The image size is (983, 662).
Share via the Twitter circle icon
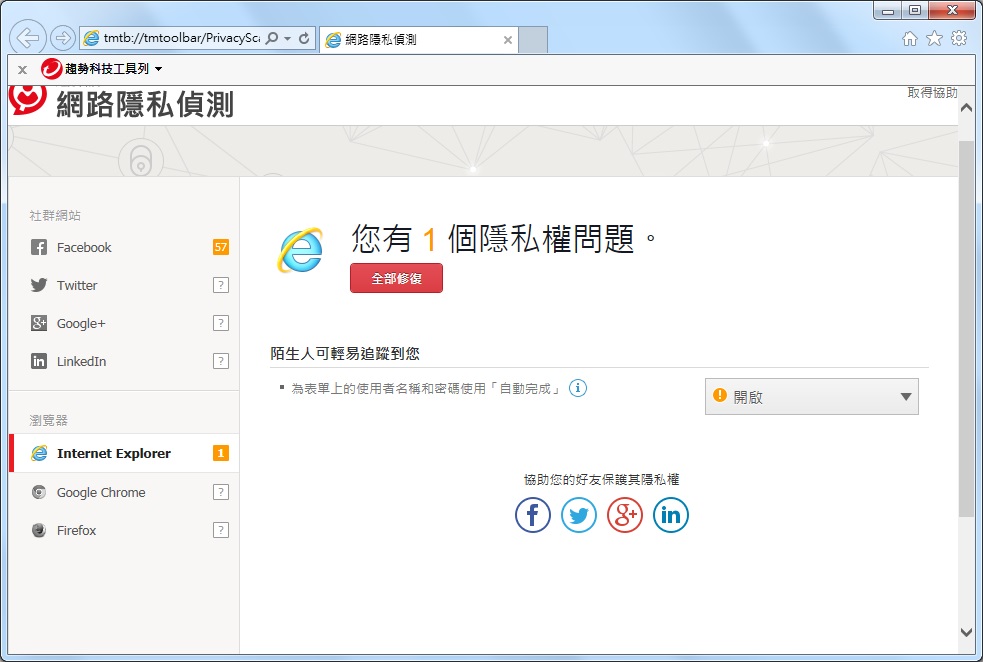pos(579,515)
